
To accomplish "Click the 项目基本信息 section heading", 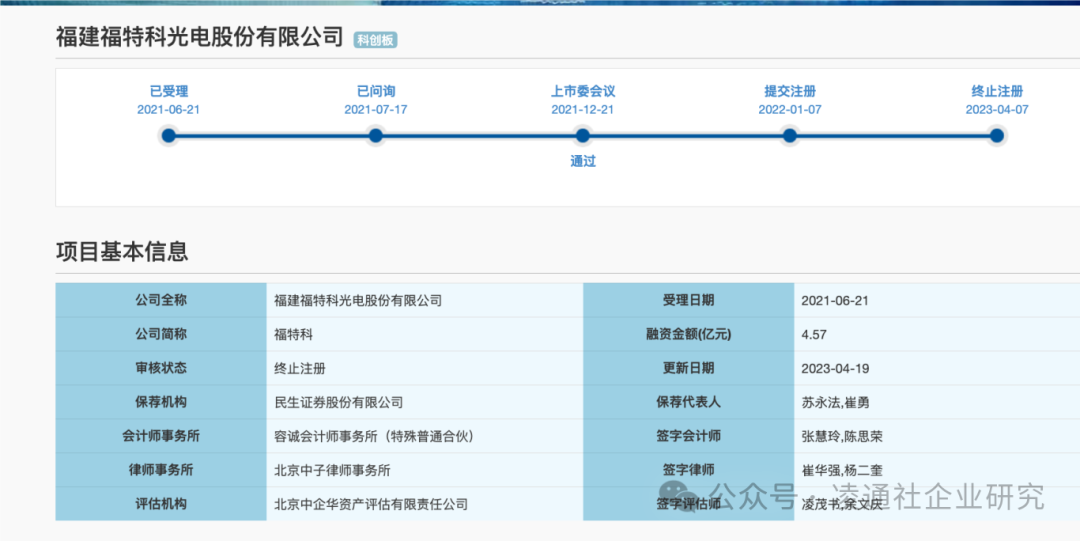I will pos(122,252).
